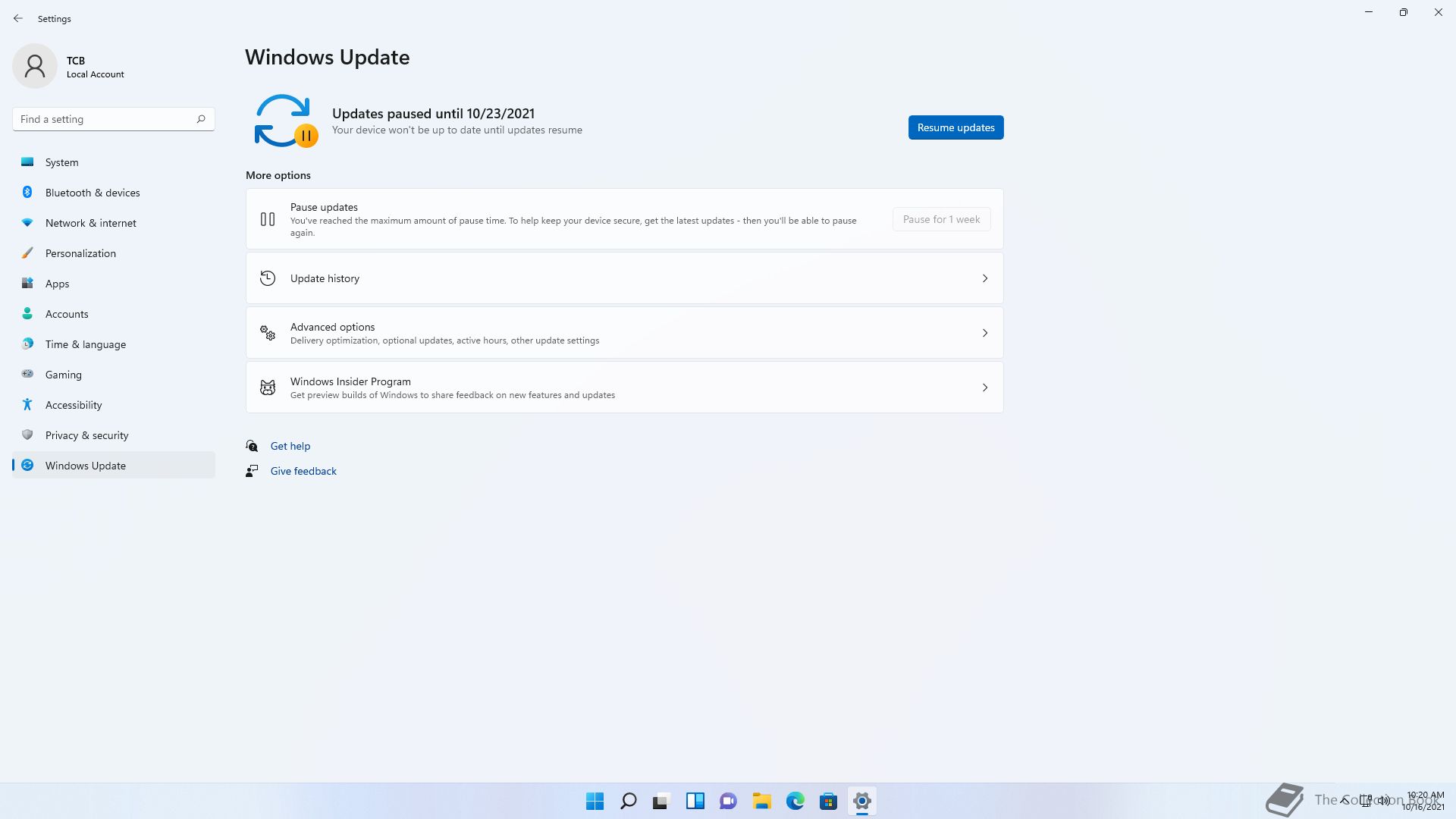The width and height of the screenshot is (1456, 819).
Task: Open File Explorer from taskbar
Action: (x=762, y=801)
